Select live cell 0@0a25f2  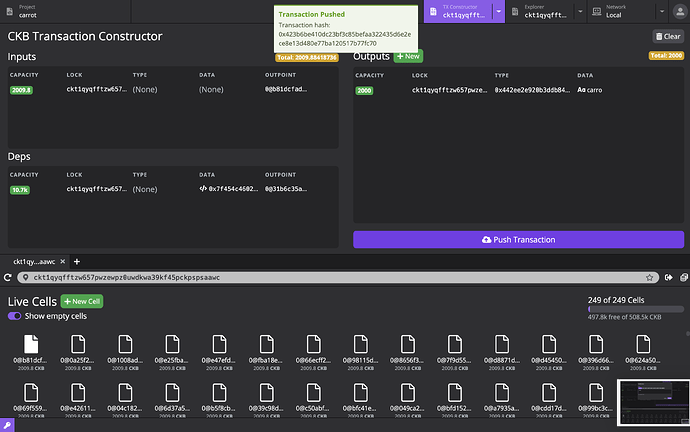(78, 352)
